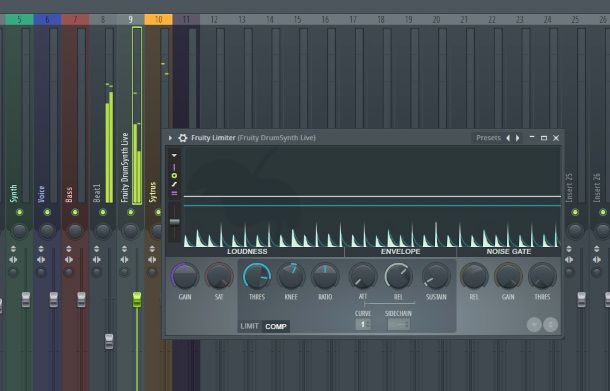Invert phase on the Synth track
This screenshot has height=391, width=610.
click(13, 249)
